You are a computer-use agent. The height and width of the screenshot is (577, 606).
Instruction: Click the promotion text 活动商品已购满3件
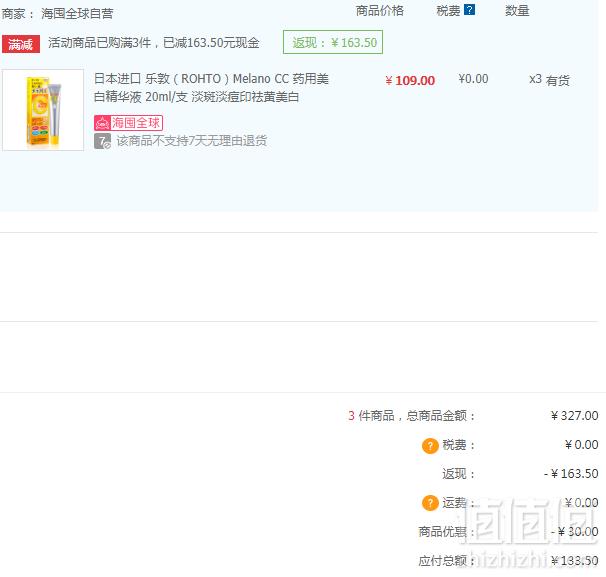coord(100,43)
